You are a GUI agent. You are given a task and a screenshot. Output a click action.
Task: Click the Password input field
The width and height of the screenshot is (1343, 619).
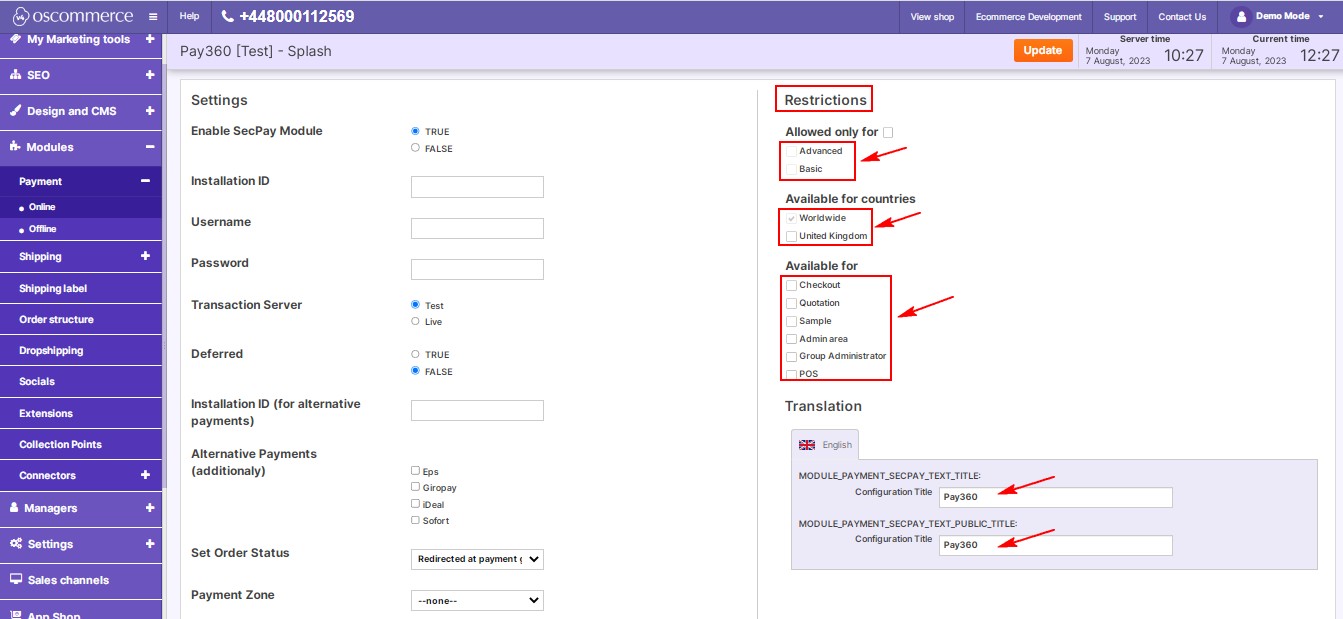tap(477, 269)
